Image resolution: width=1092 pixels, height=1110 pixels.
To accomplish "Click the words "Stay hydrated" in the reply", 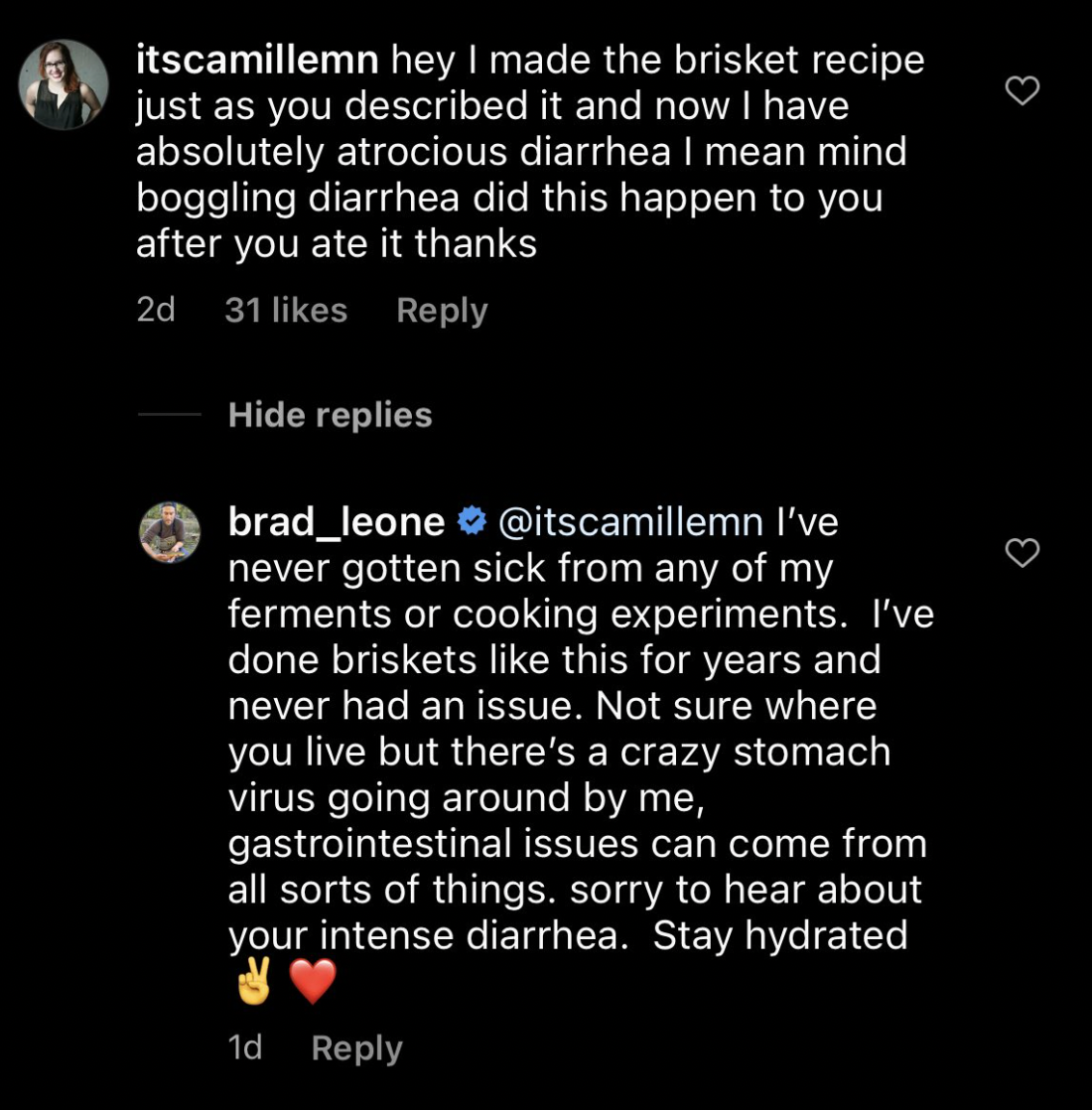I will point(780,936).
